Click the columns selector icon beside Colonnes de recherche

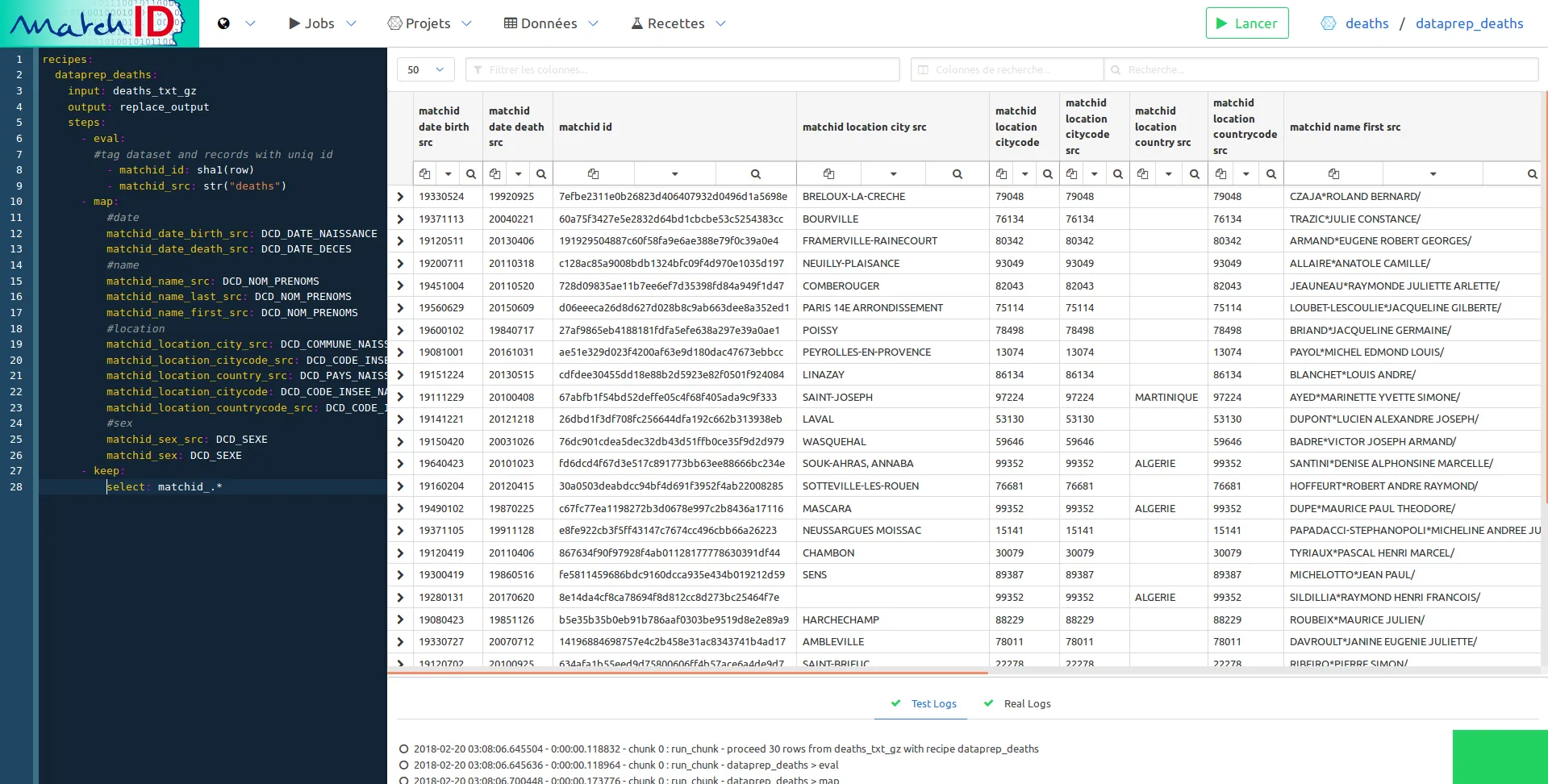pyautogui.click(x=924, y=69)
